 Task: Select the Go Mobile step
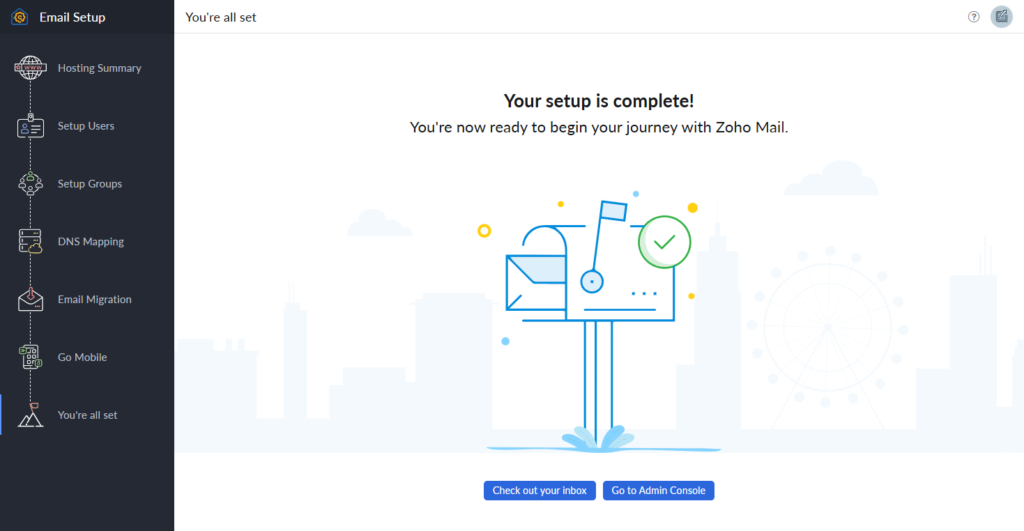tap(82, 357)
